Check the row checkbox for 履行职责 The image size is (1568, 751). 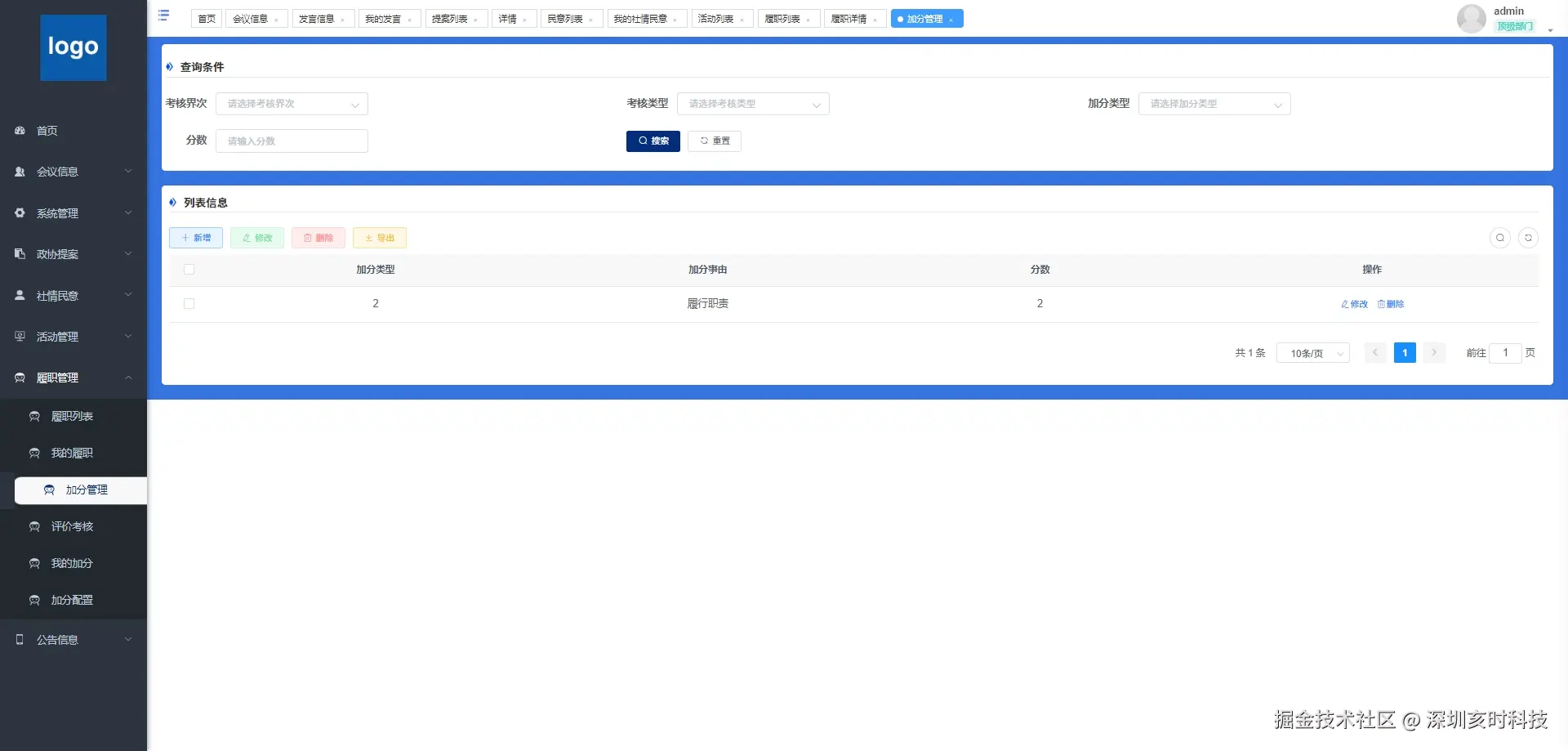189,304
